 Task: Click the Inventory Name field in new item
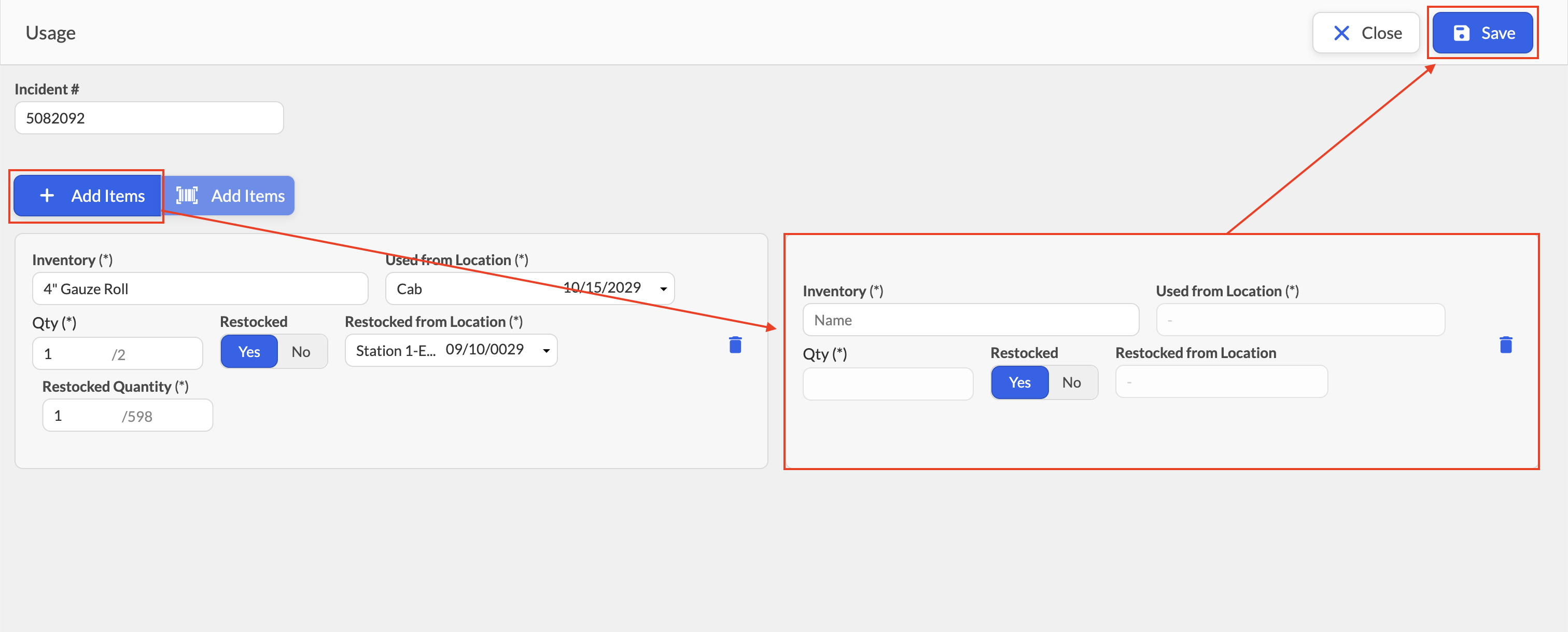point(971,320)
